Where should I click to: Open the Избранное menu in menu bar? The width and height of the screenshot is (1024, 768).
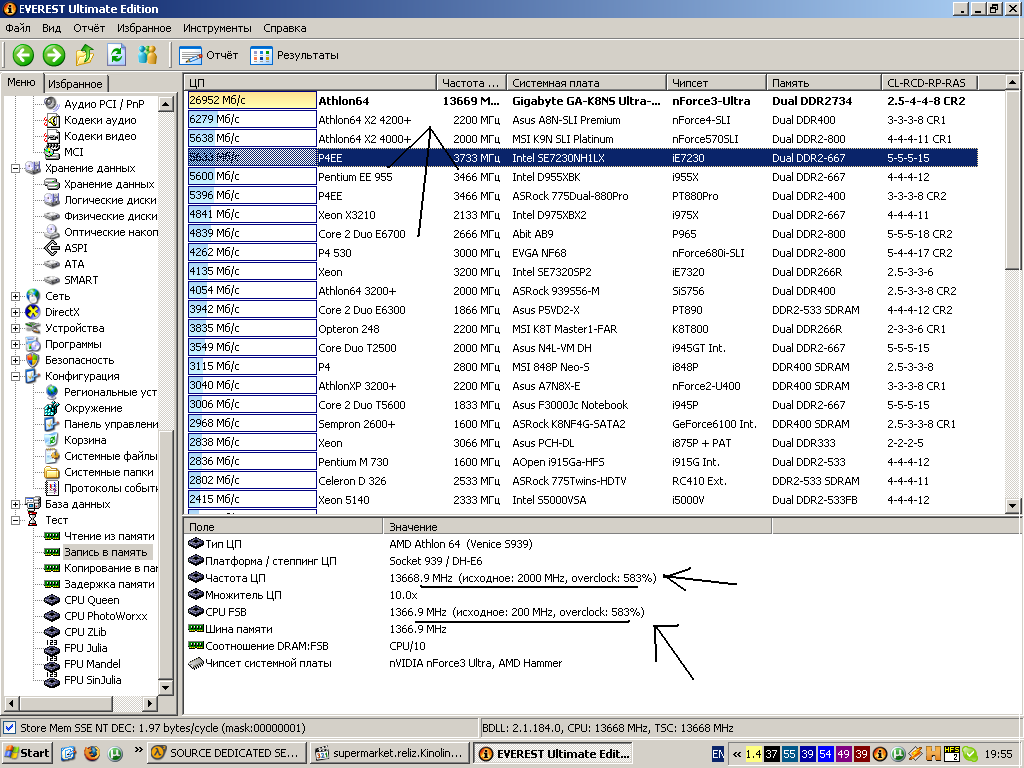tap(144, 28)
